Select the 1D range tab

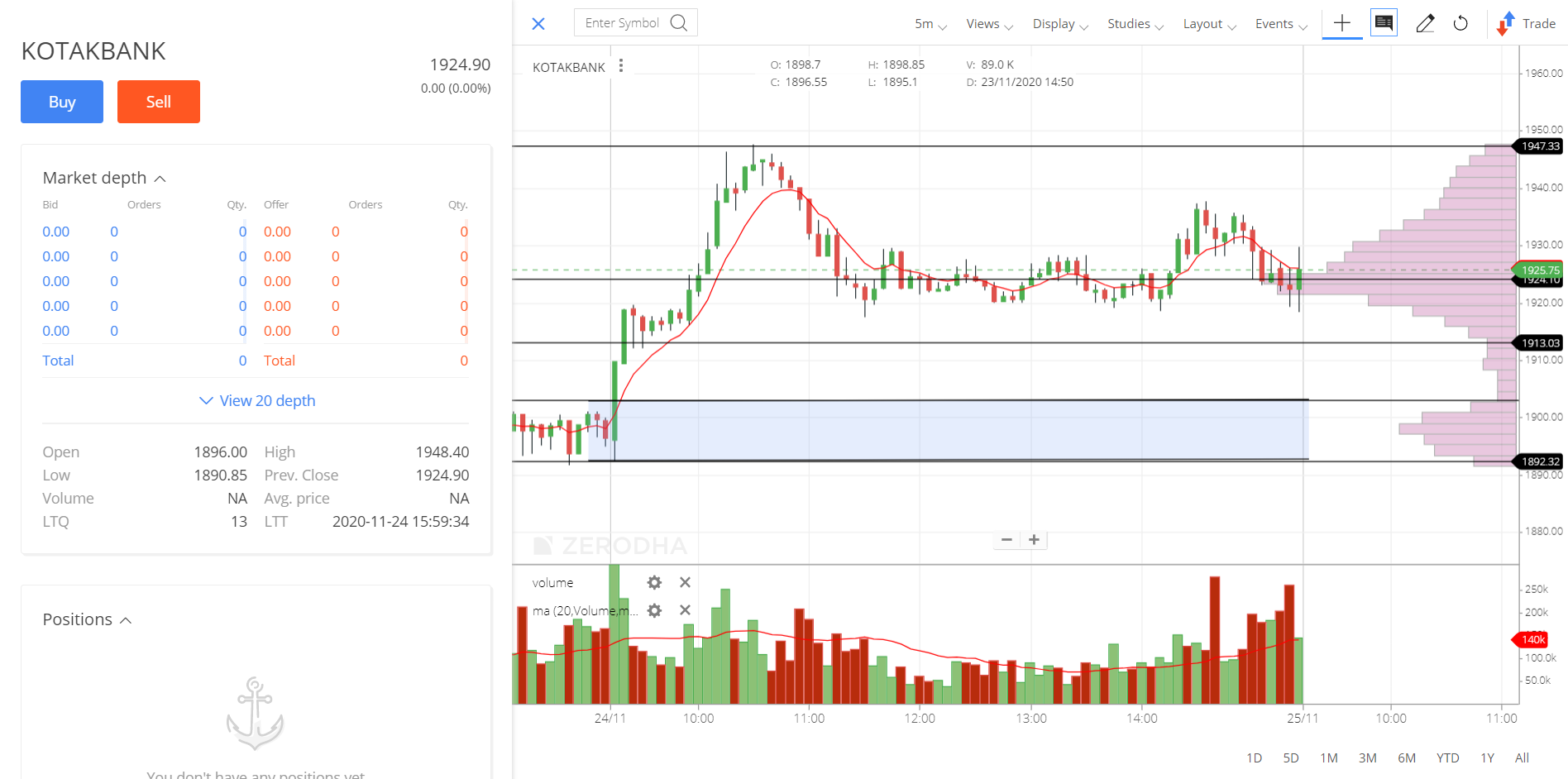coord(1254,758)
